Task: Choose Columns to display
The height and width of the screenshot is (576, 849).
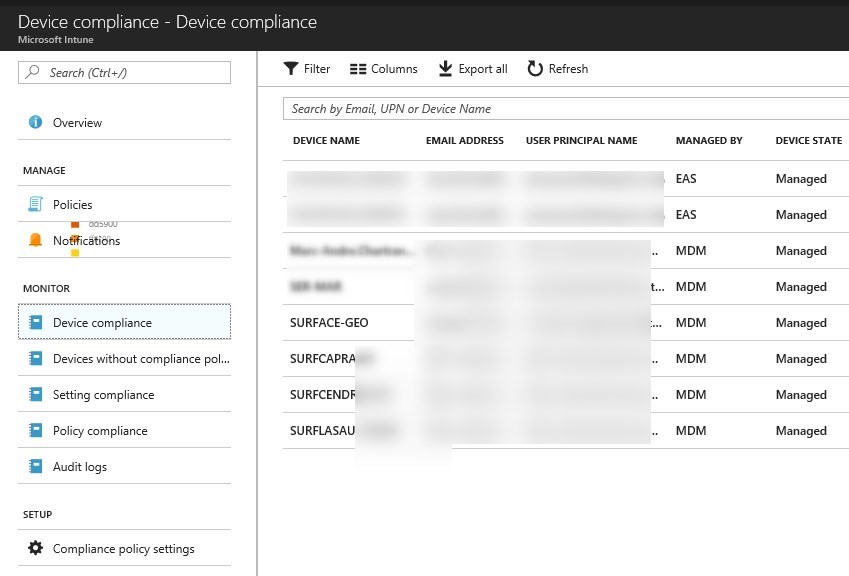Action: [383, 69]
